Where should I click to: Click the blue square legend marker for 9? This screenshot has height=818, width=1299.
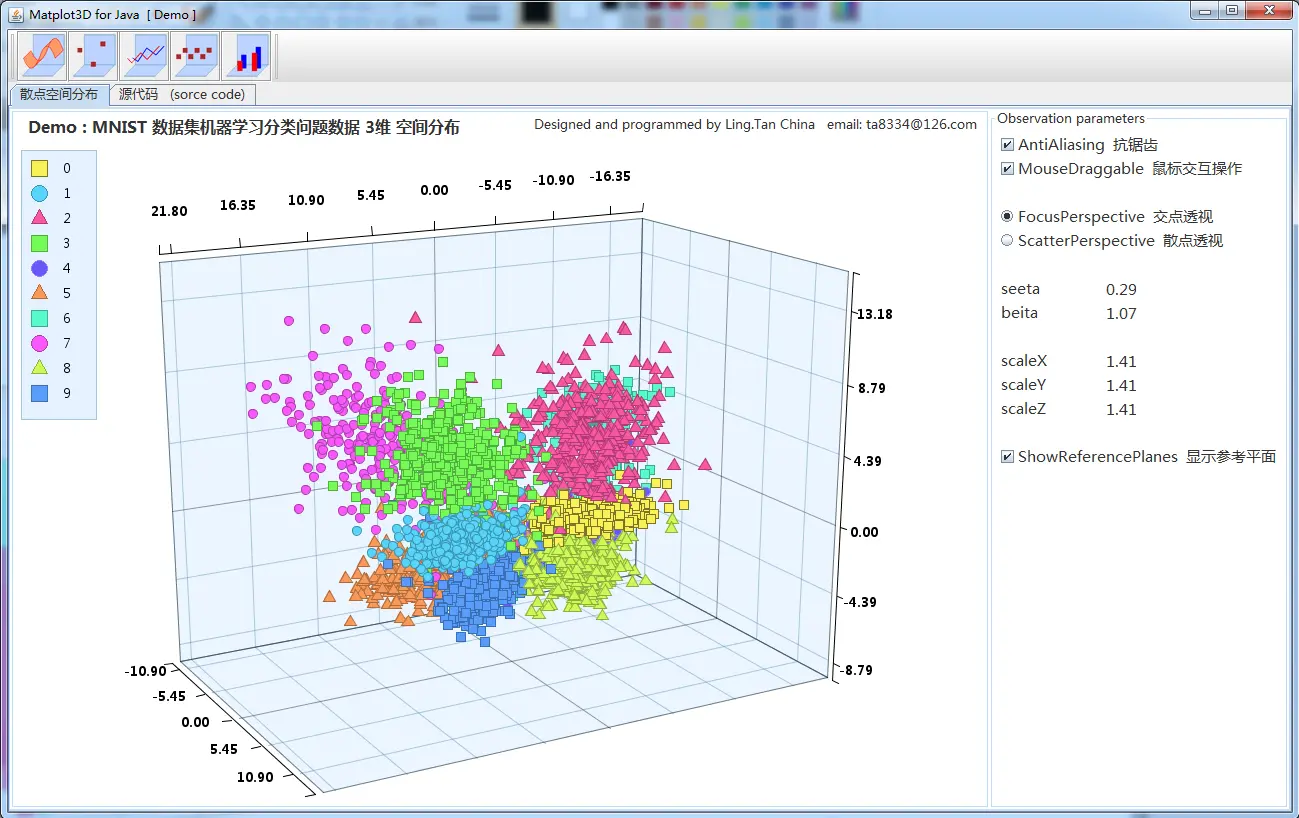pos(40,393)
